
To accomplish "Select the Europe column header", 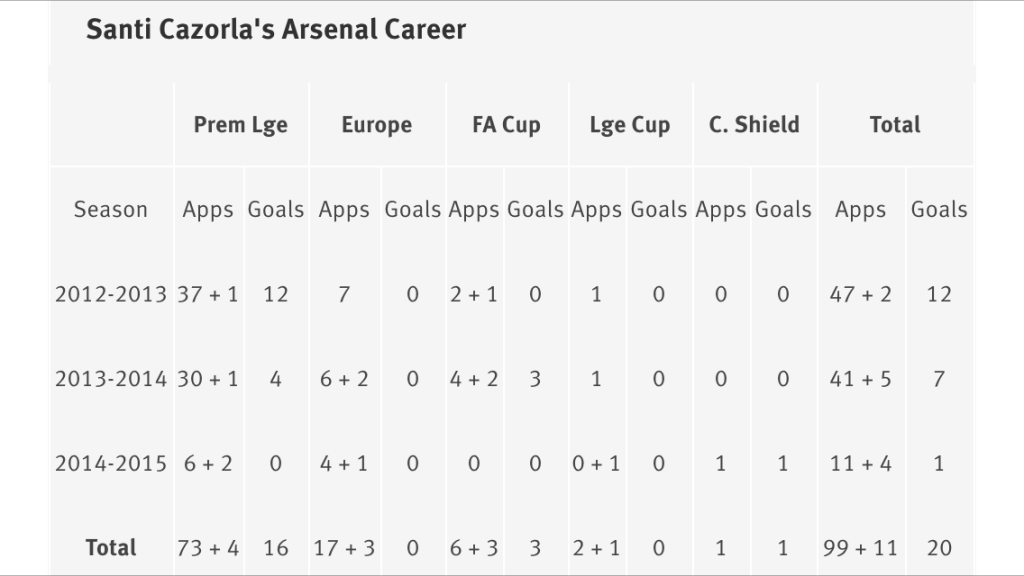I will point(377,125).
